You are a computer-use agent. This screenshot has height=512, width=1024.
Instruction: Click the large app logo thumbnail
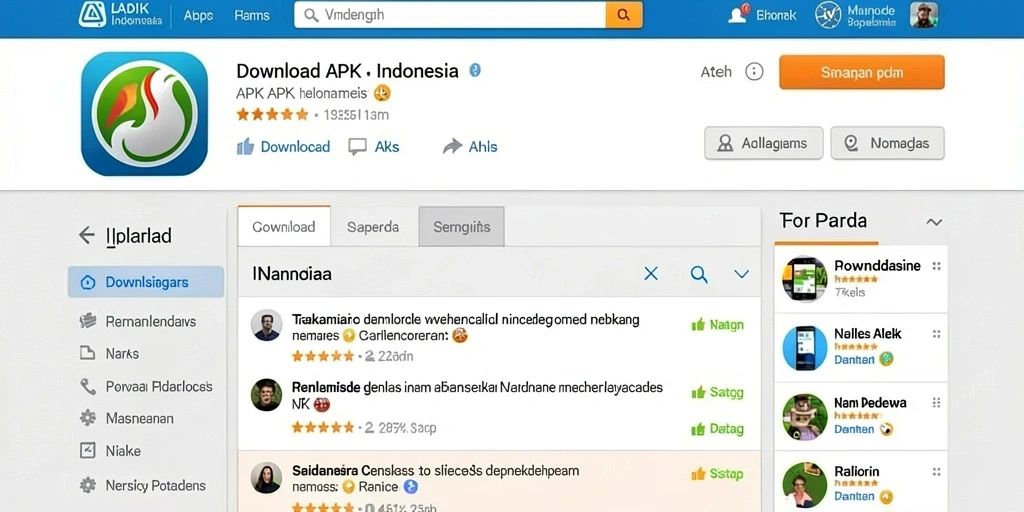tap(144, 114)
